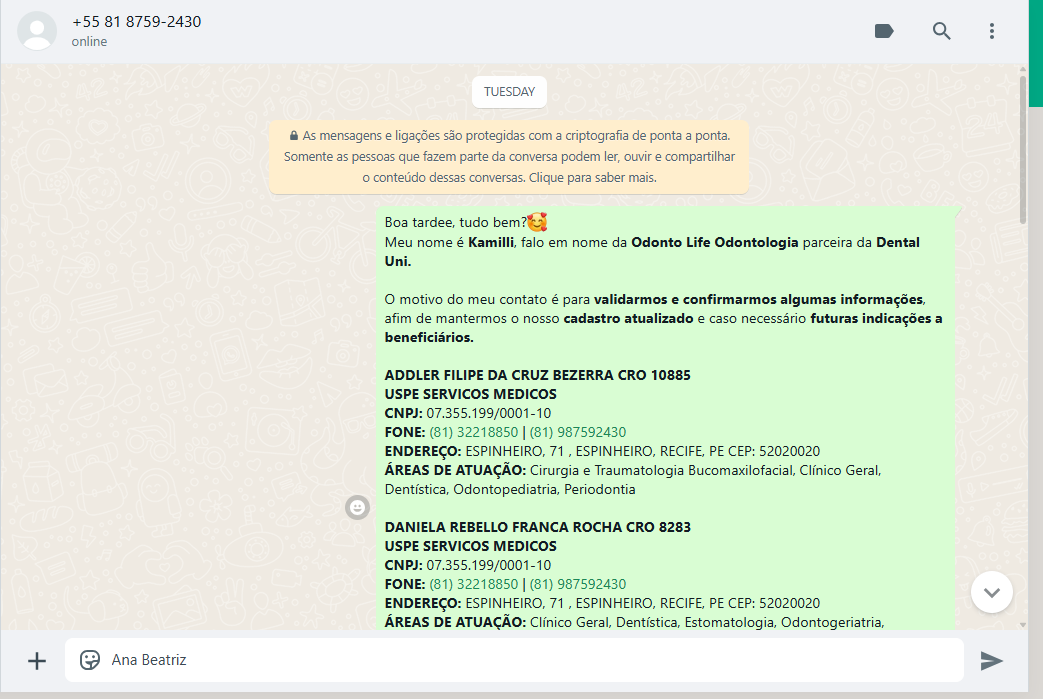Screen dimensions: 1043x699
Task: Click the message input containing Ana Beatriz
Action: click(514, 660)
